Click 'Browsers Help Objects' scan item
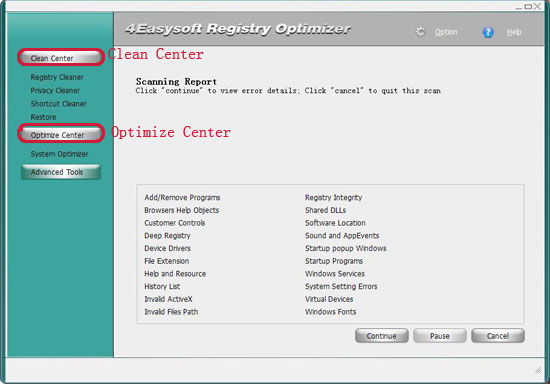 (x=181, y=210)
